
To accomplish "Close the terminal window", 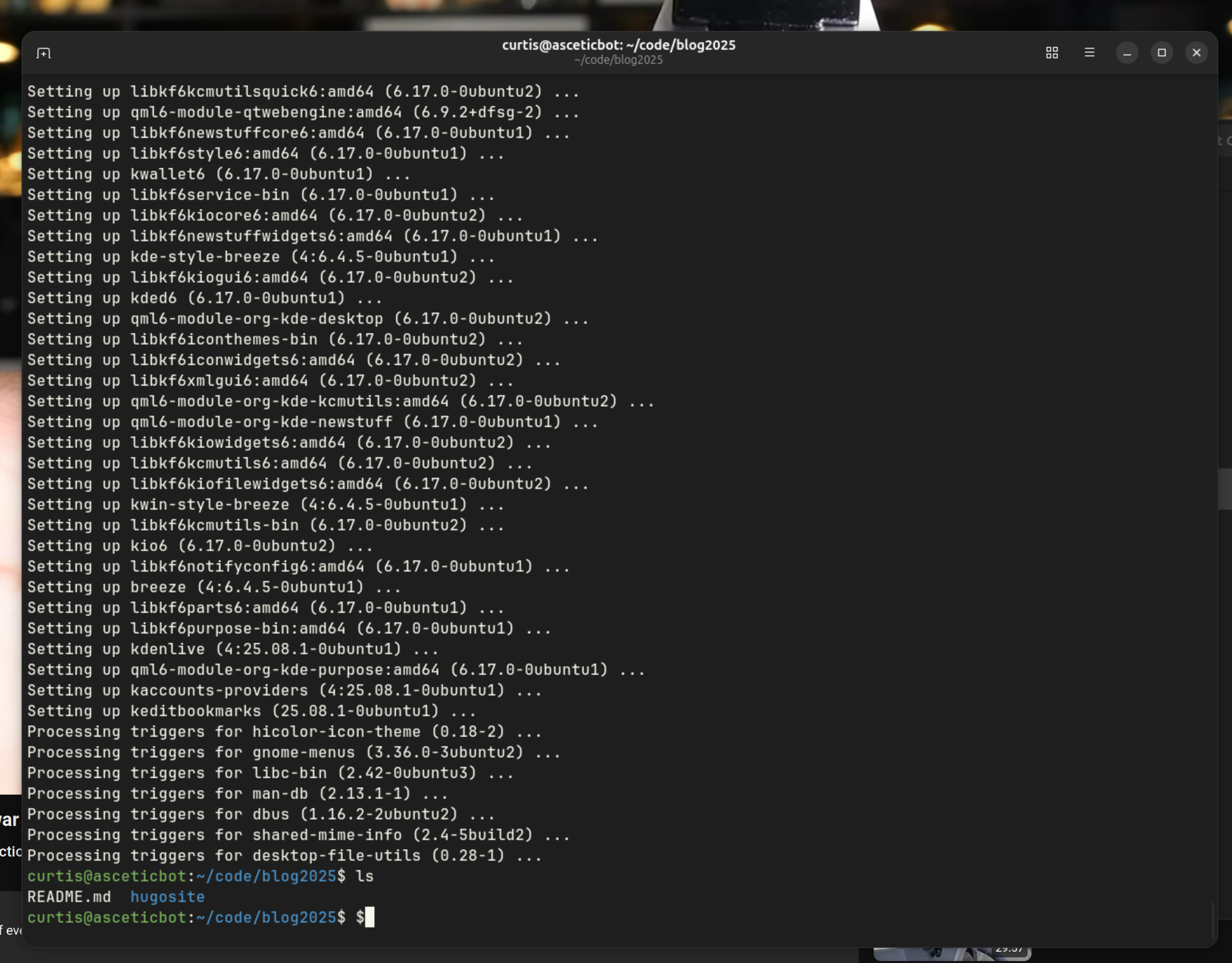I will (1196, 53).
